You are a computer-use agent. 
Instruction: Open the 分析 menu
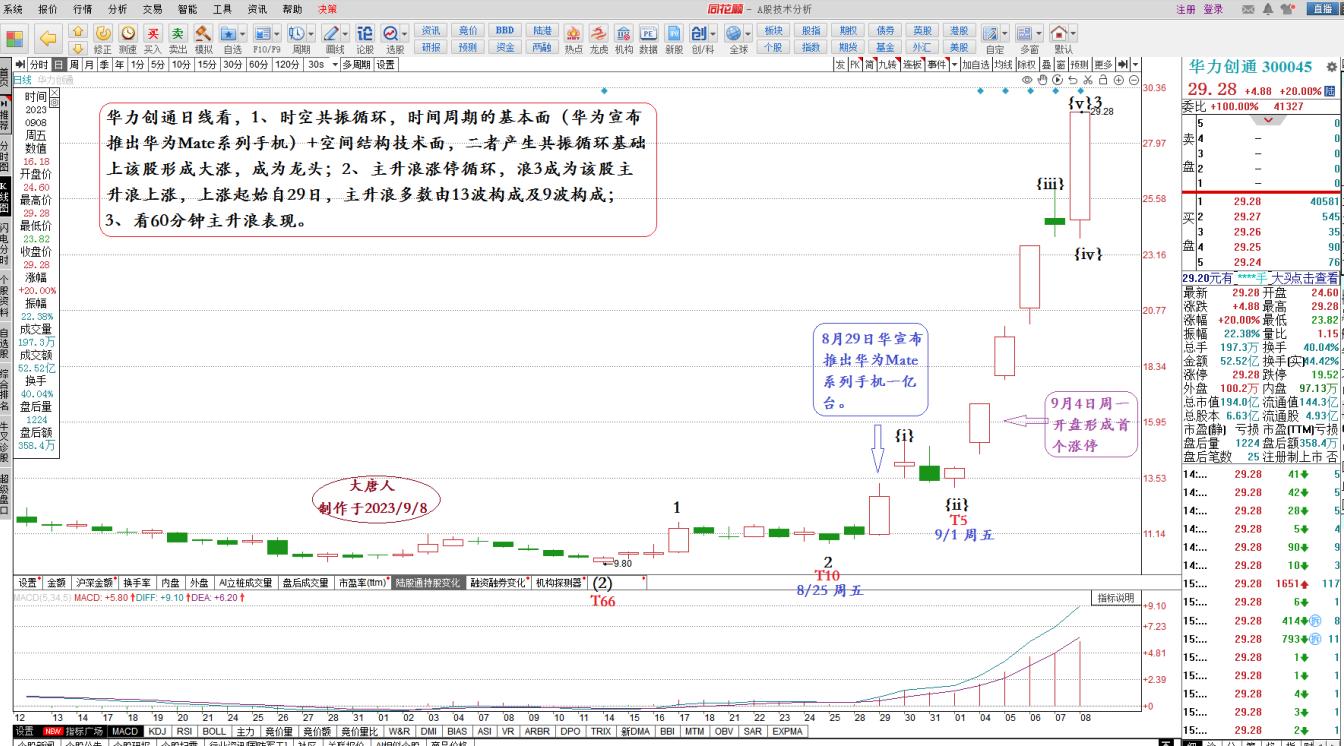(117, 9)
